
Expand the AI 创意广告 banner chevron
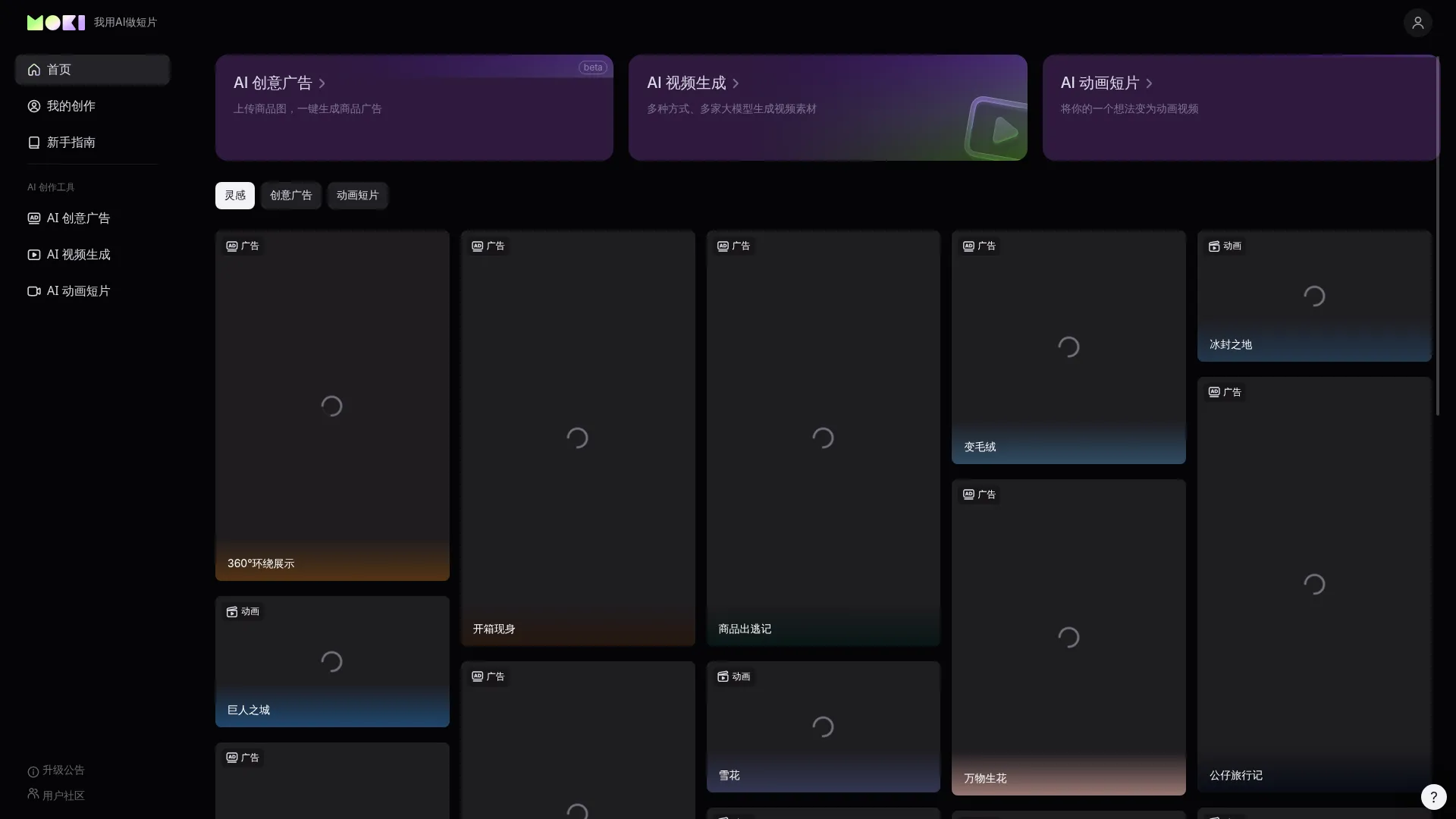322,83
